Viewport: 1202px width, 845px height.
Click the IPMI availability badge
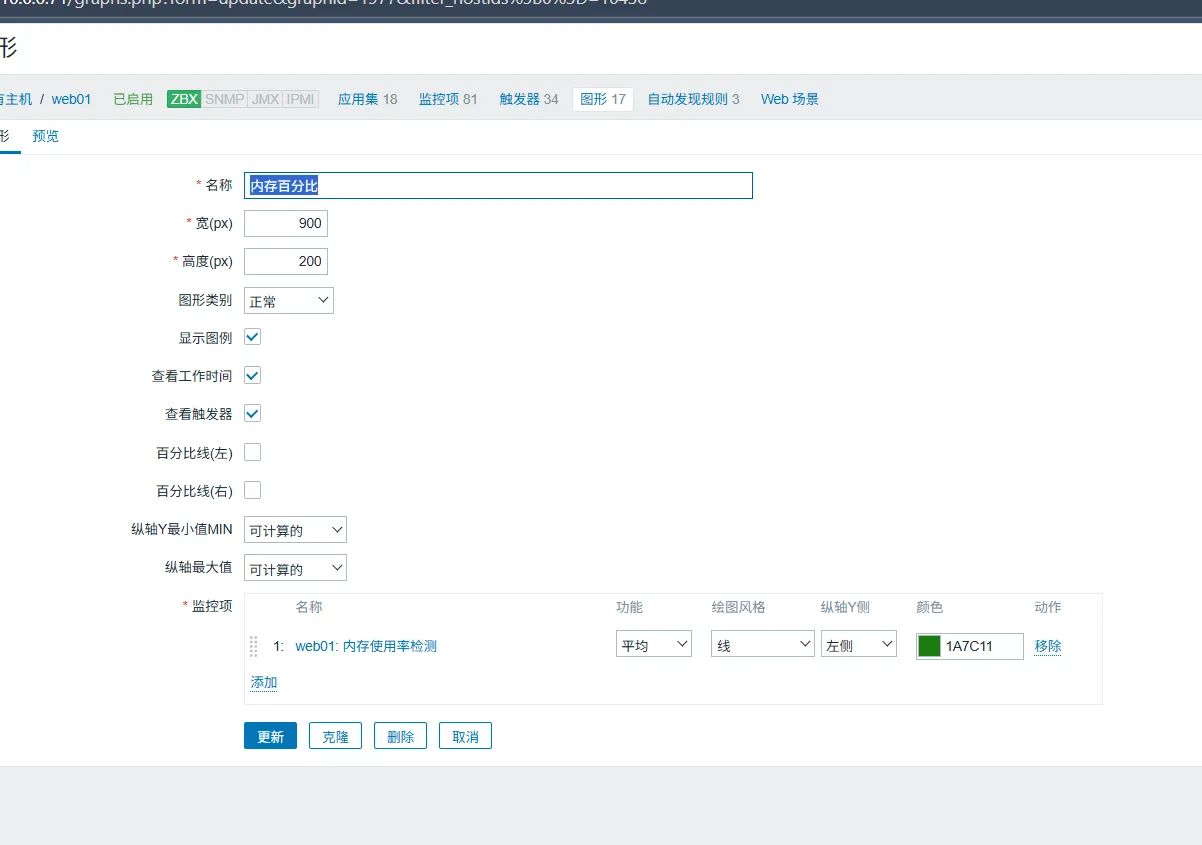[x=301, y=99]
